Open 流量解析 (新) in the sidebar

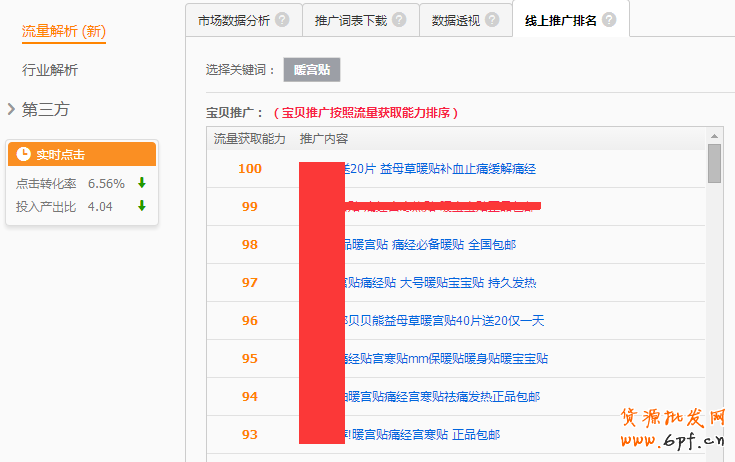[64, 32]
